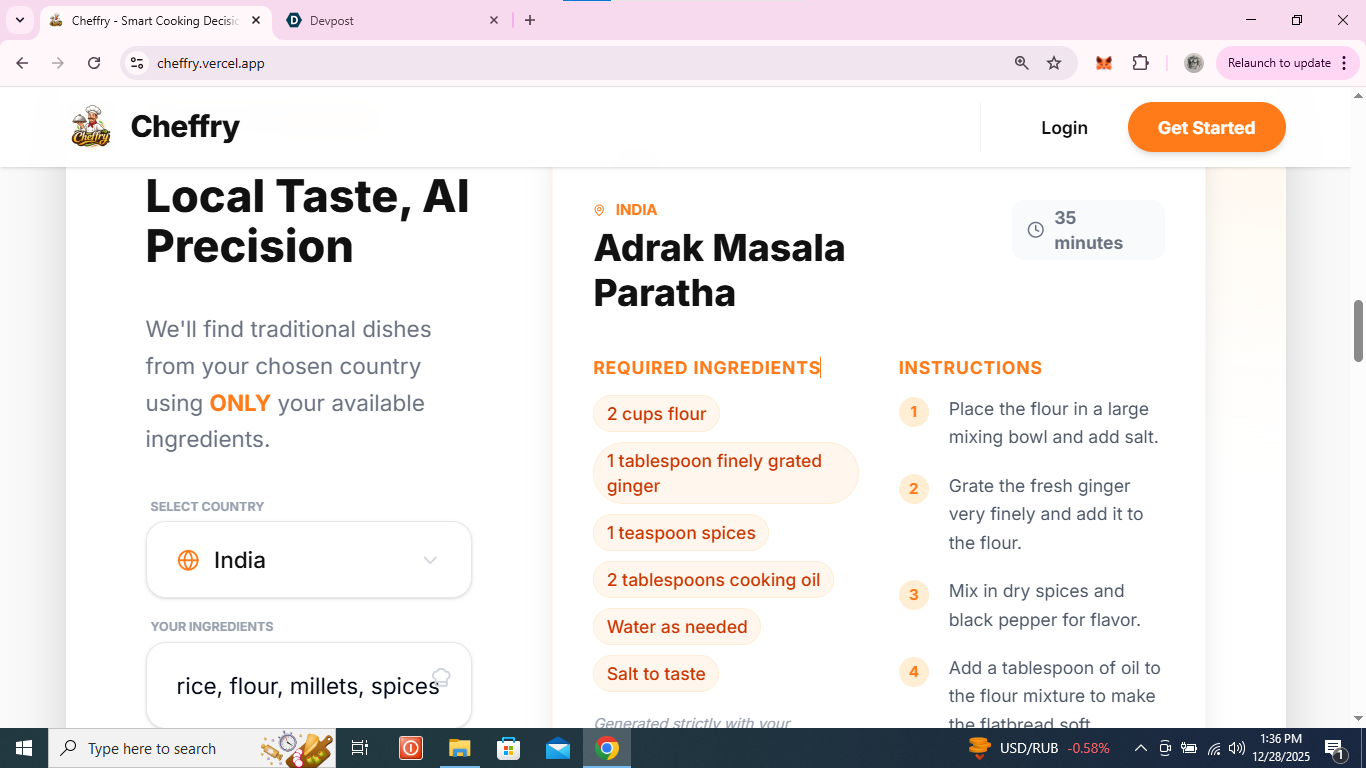The height and width of the screenshot is (768, 1366).
Task: Click the ingredients input field
Action: pos(309,686)
